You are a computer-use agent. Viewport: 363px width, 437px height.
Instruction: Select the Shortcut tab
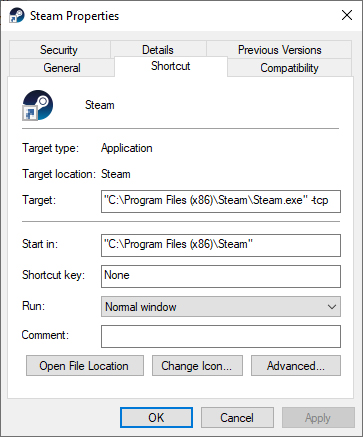[171, 66]
